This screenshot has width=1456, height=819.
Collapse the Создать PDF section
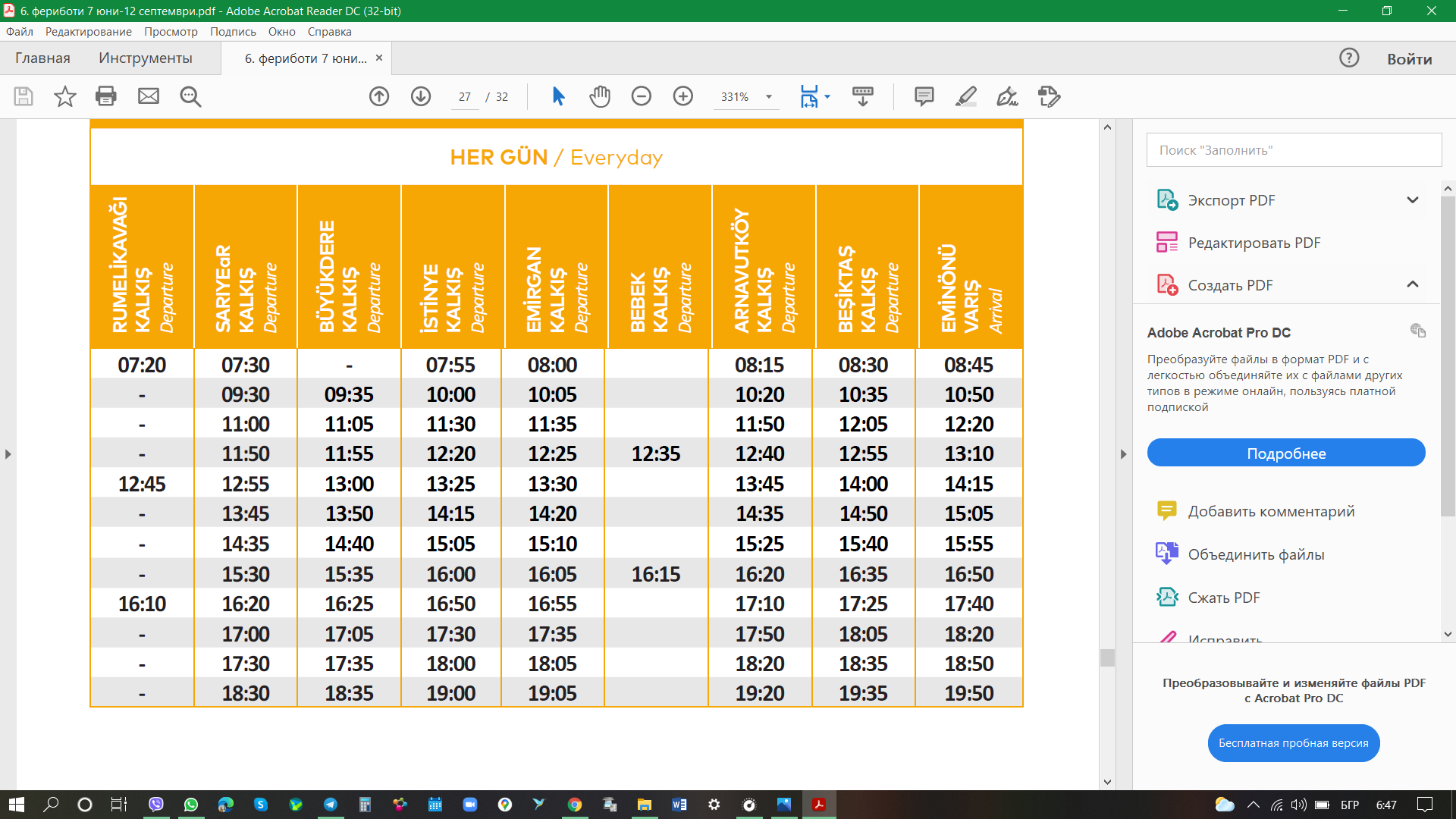click(x=1412, y=285)
